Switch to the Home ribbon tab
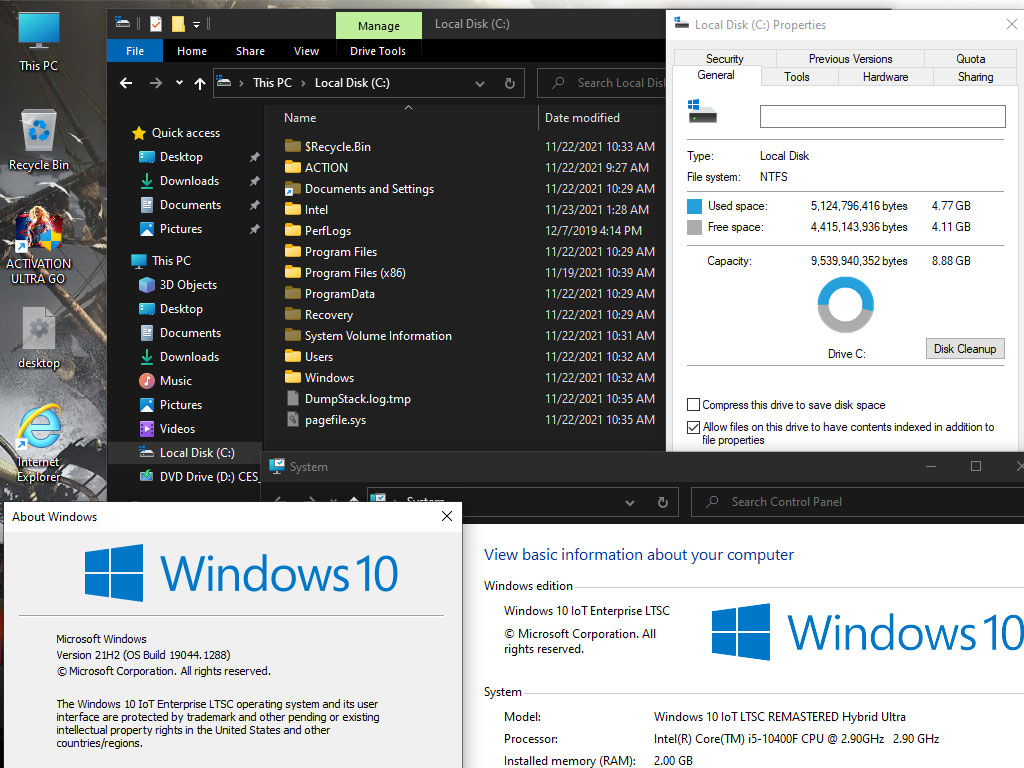 192,51
